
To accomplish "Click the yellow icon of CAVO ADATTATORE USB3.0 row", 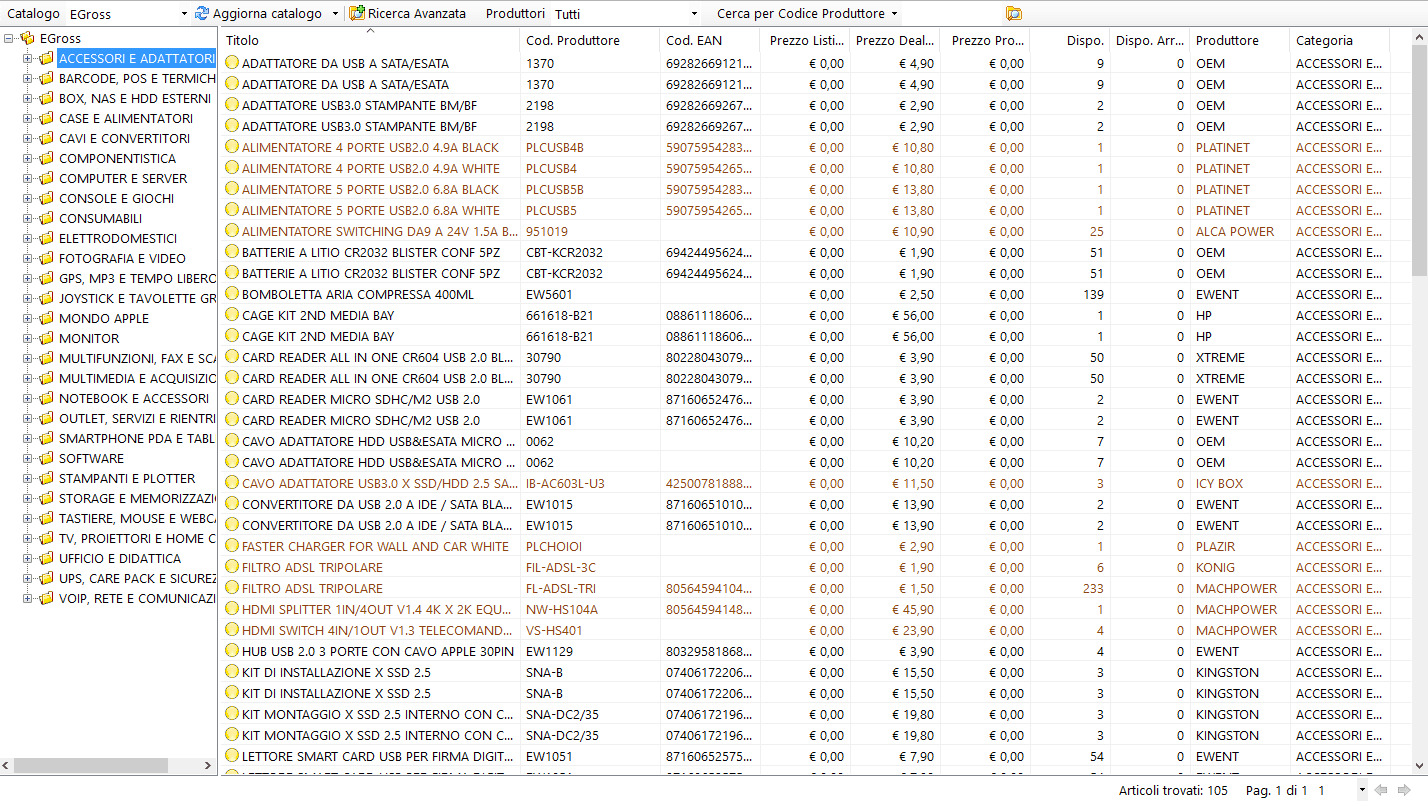I will click(x=232, y=483).
